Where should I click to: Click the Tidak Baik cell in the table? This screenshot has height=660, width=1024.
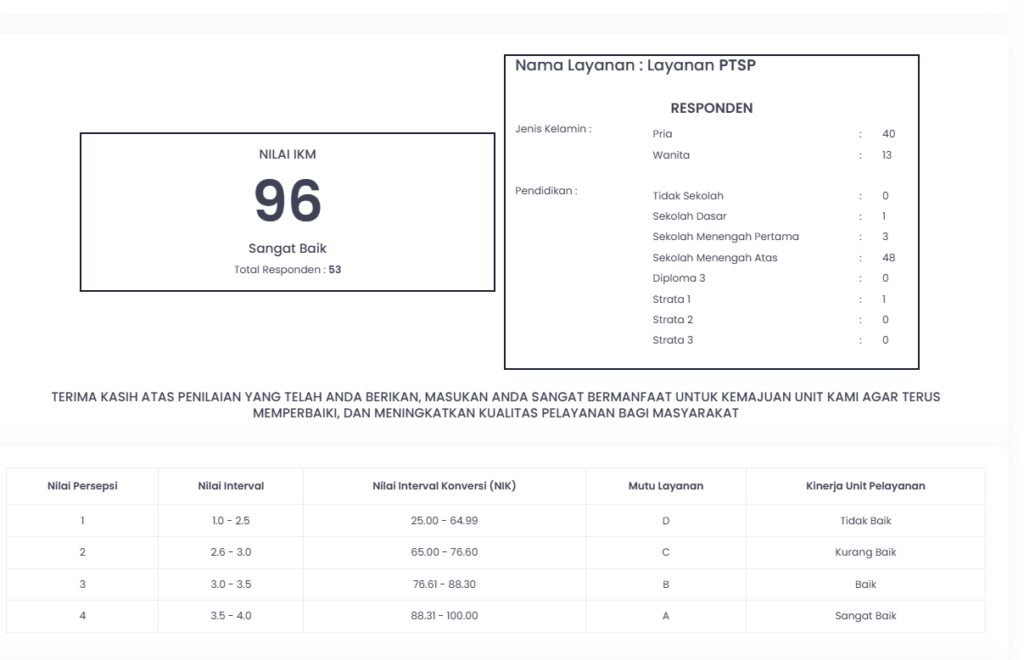(x=865, y=521)
